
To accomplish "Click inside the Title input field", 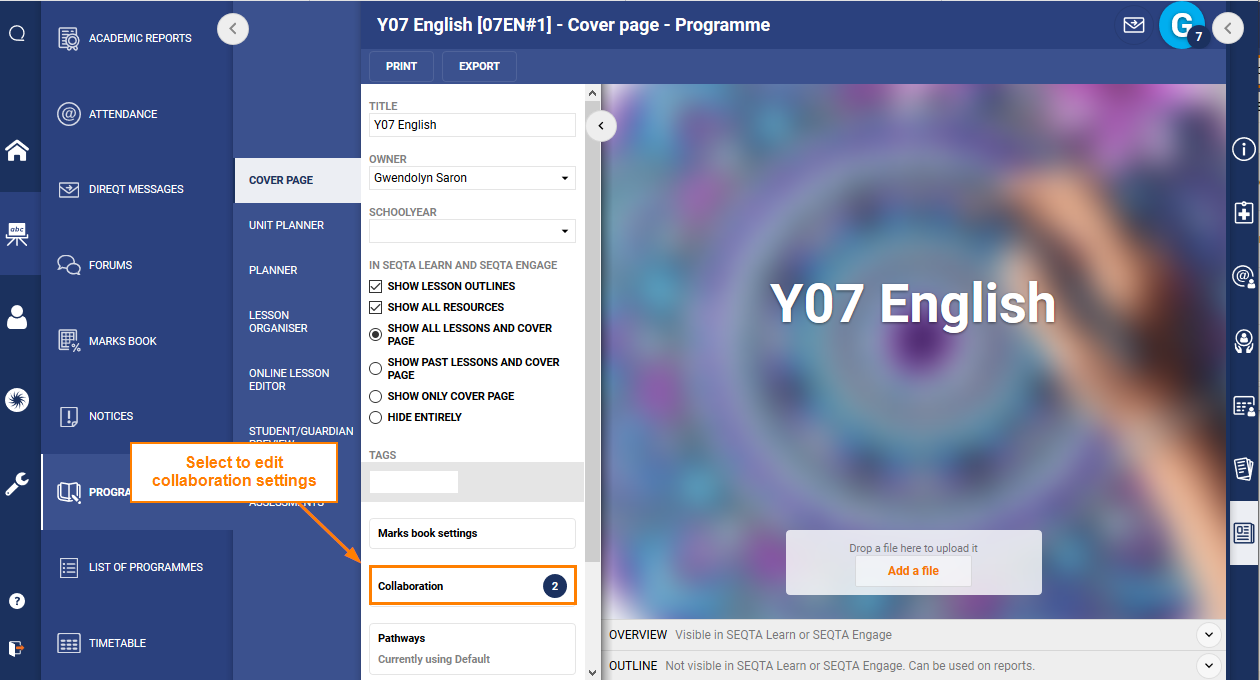I will [472, 125].
